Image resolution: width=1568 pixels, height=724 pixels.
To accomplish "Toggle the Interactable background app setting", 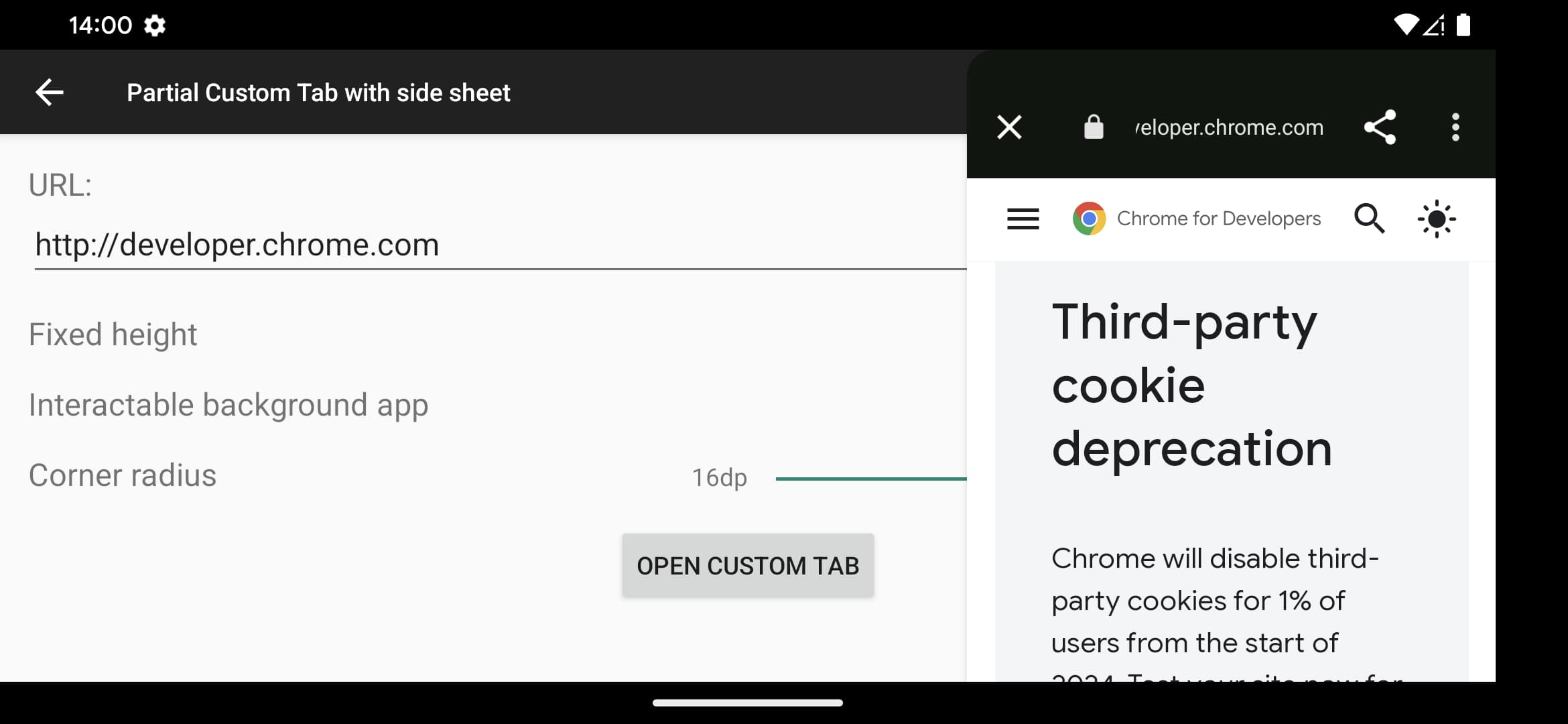I will (x=229, y=405).
